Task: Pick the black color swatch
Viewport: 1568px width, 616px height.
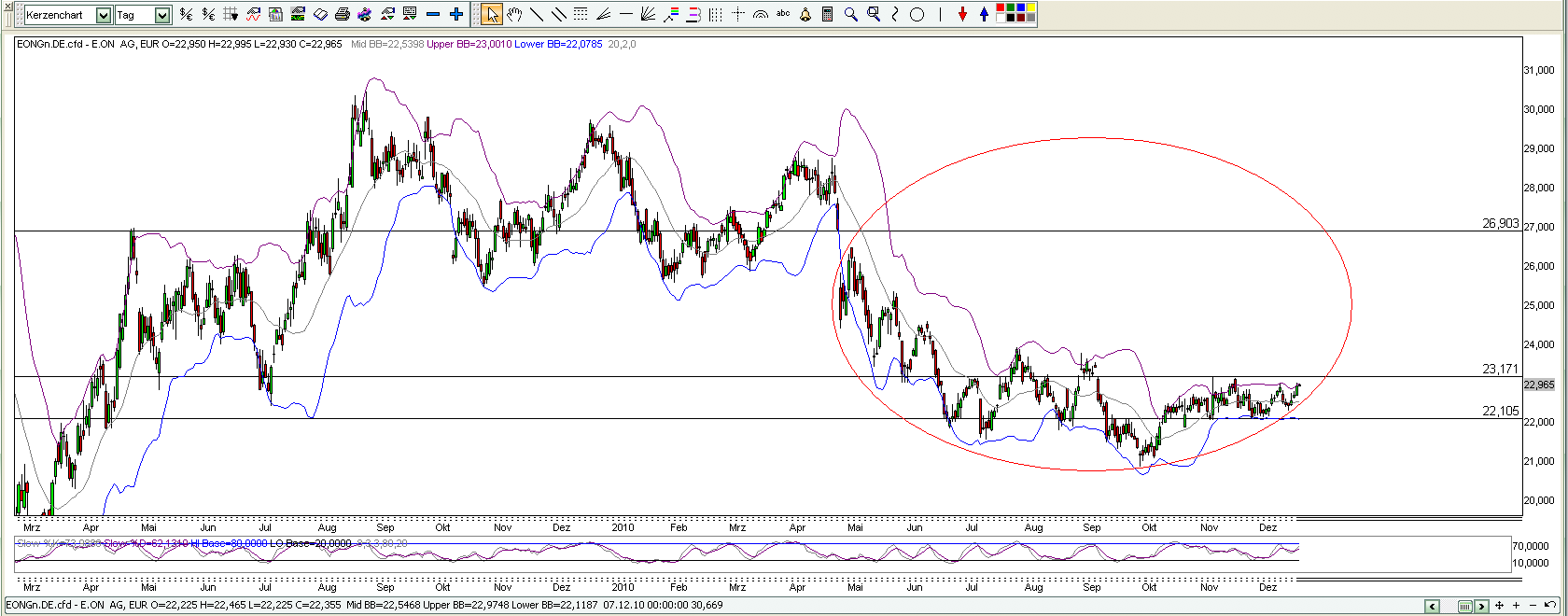Action: 1011,18
